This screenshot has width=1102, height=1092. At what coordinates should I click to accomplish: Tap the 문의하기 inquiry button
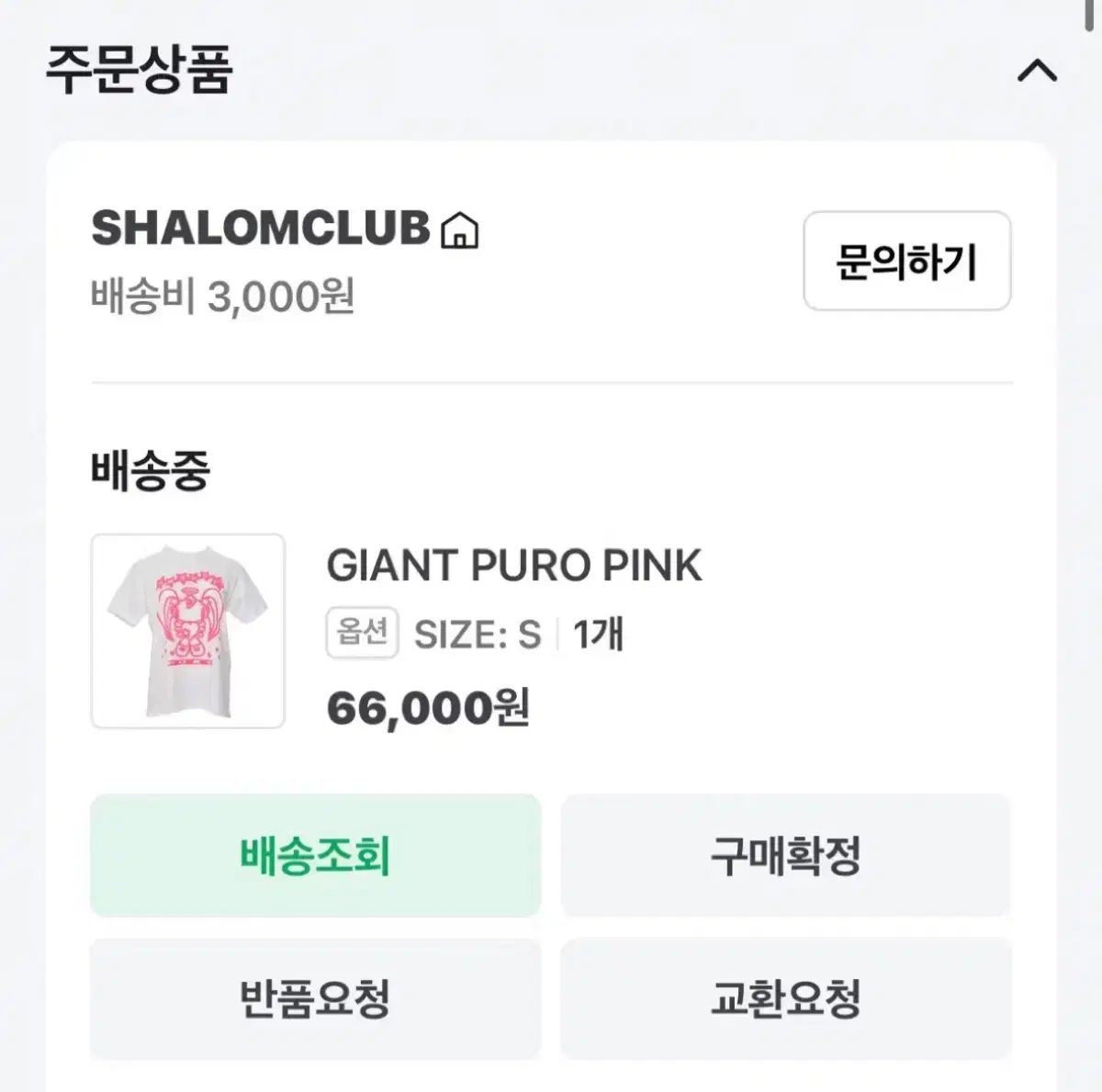(907, 261)
